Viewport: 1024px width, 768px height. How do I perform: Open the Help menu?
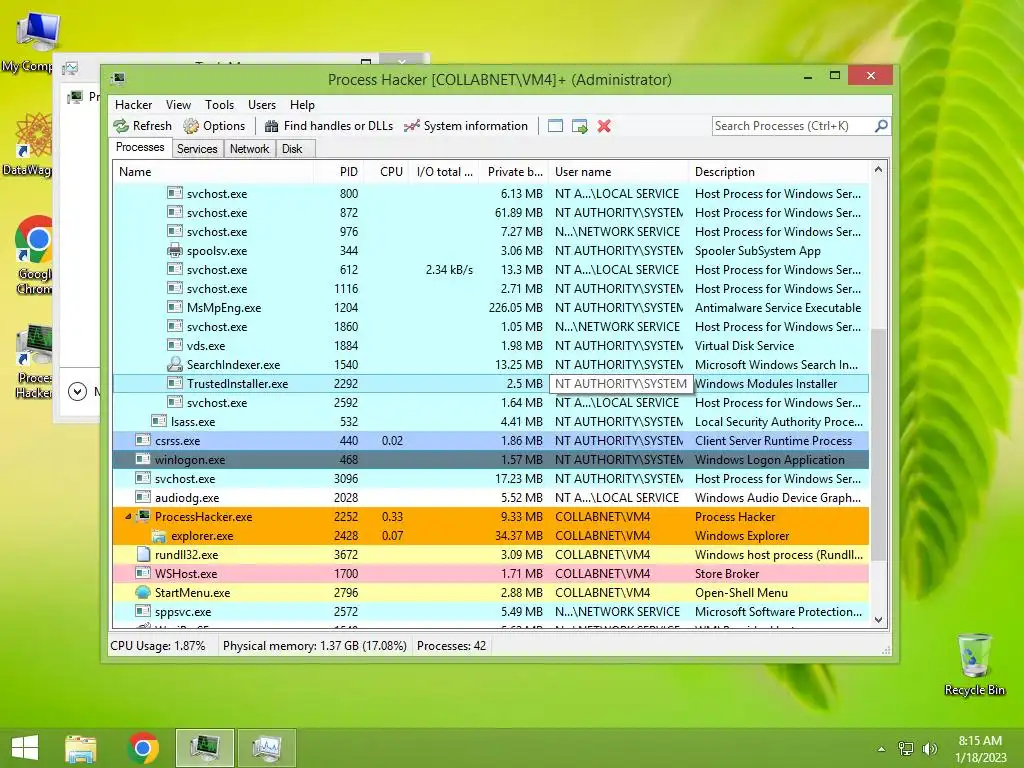pos(302,104)
